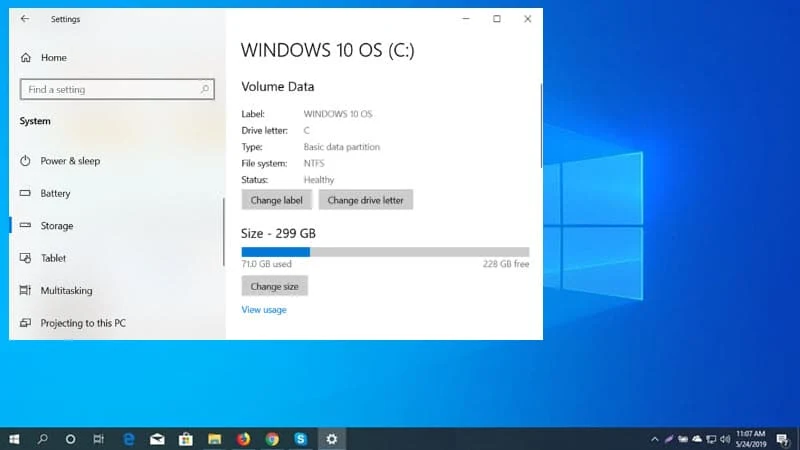Image resolution: width=800 pixels, height=450 pixels.
Task: Open the Windows Start menu
Action: [x=14, y=439]
